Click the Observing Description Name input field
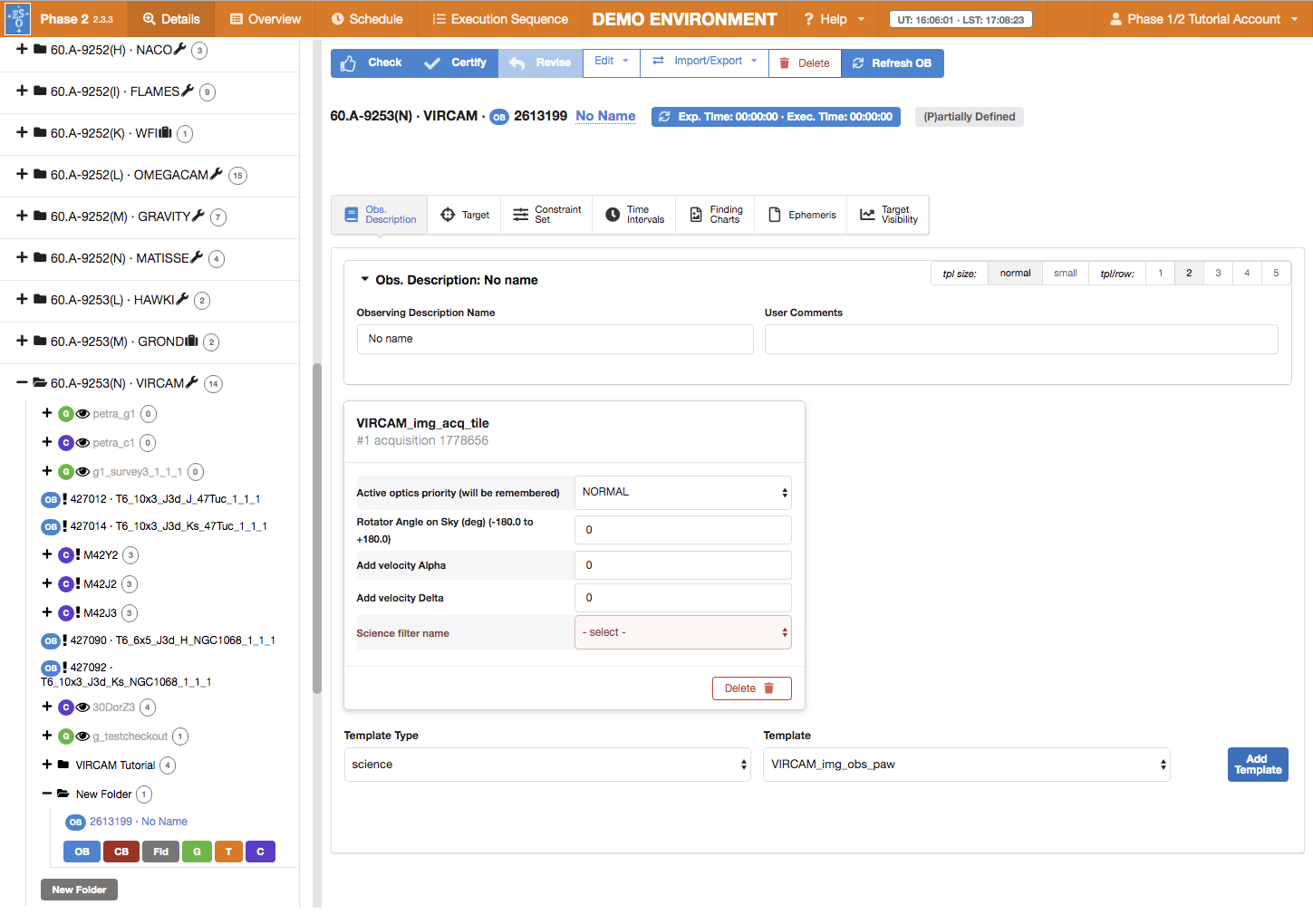Viewport: 1313px width, 924px height. pyautogui.click(x=555, y=339)
